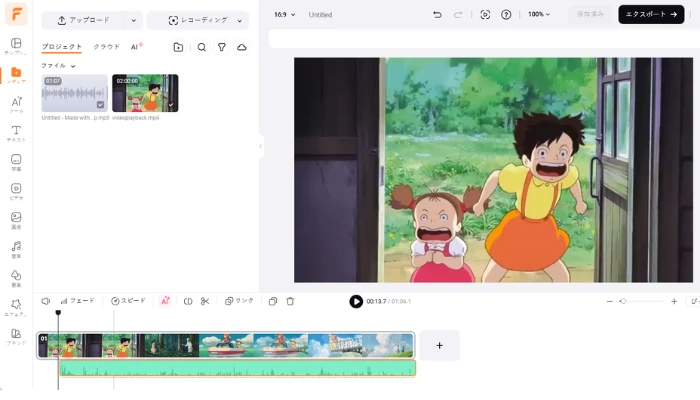Select the video clip on timeline
The image size is (700, 400).
pos(225,345)
